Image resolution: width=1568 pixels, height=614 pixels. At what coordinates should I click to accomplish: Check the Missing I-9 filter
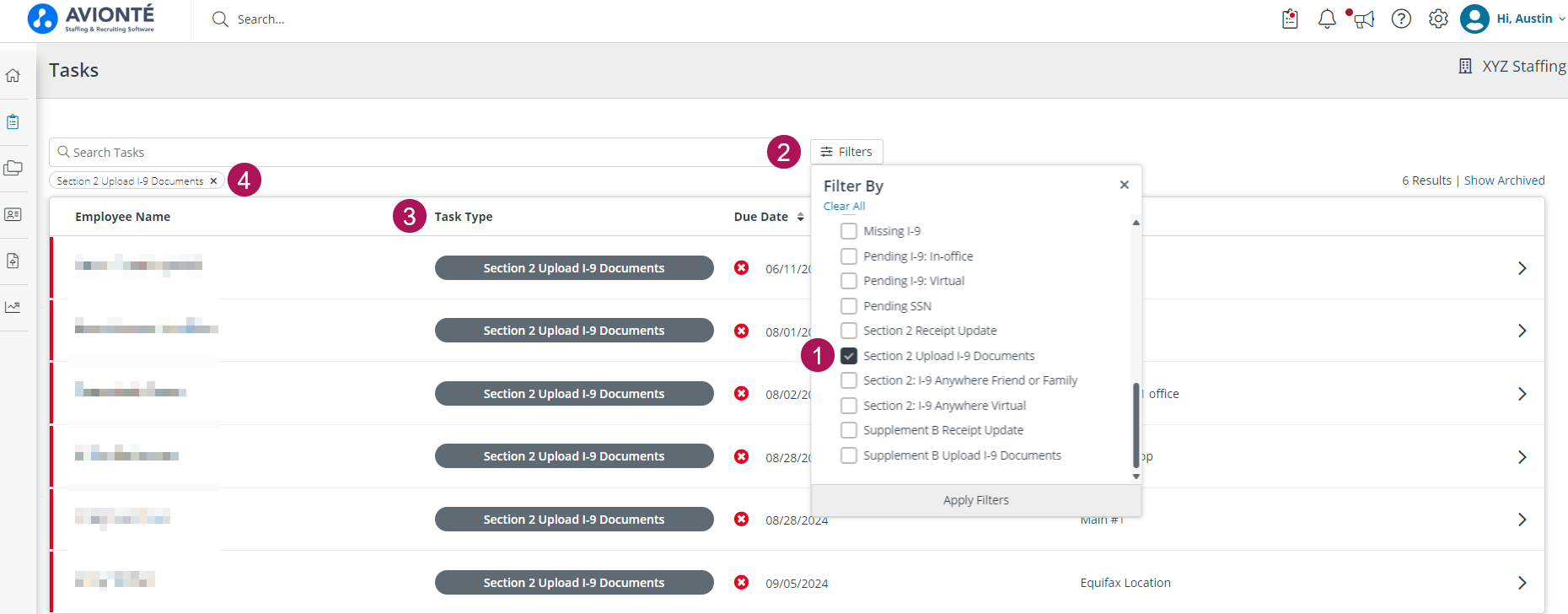(x=849, y=231)
